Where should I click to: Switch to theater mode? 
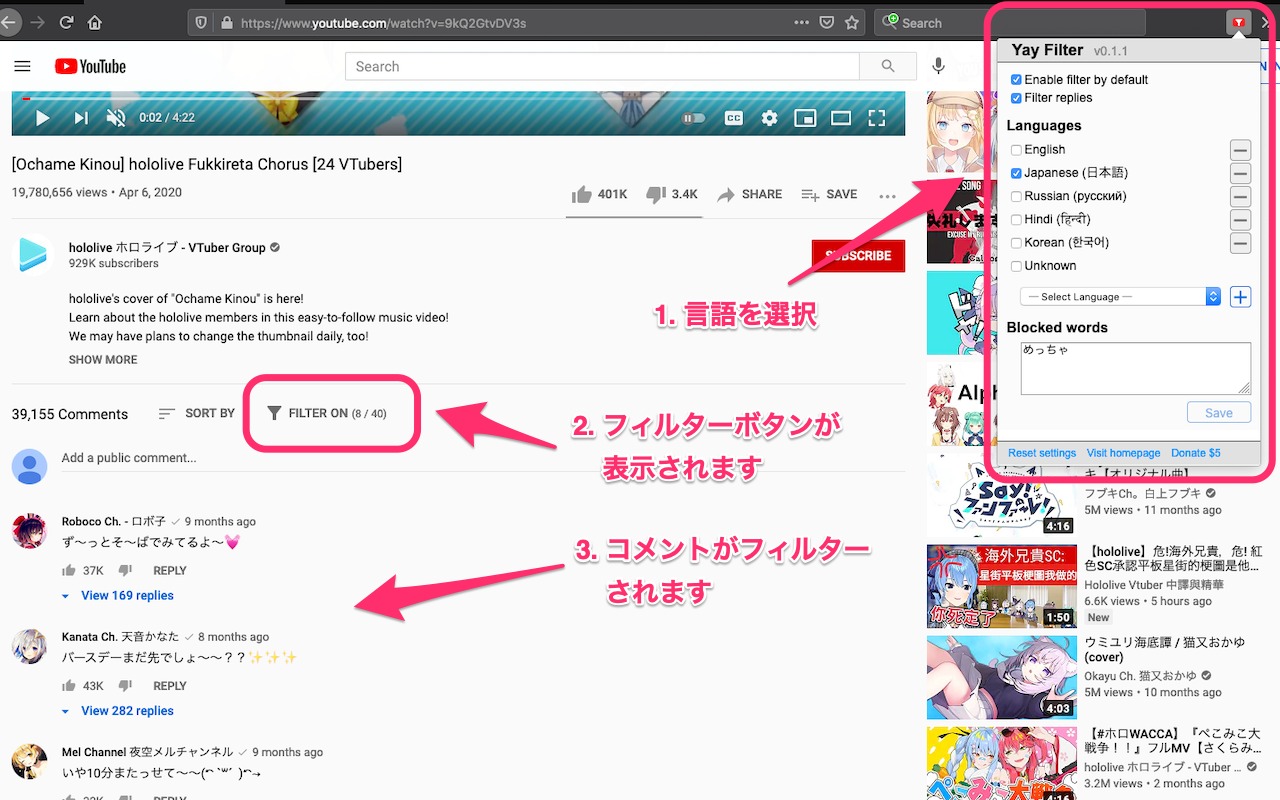pyautogui.click(x=841, y=118)
